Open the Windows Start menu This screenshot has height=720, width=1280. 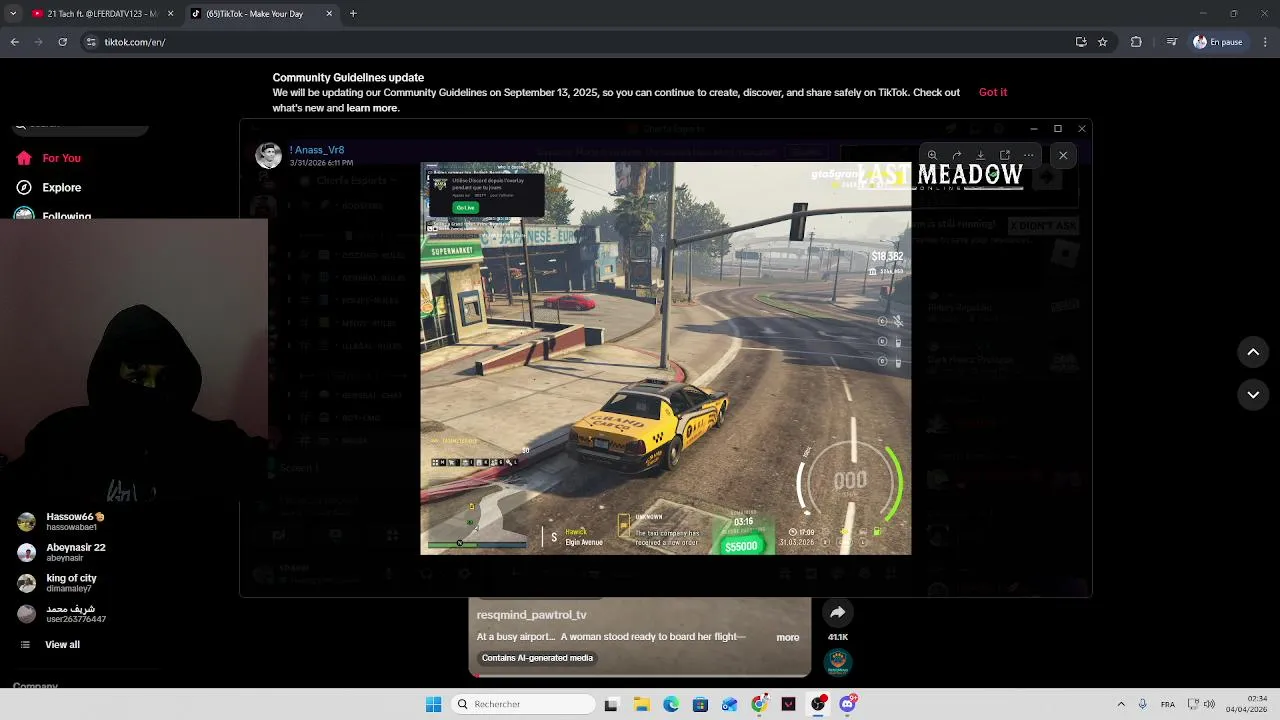433,704
